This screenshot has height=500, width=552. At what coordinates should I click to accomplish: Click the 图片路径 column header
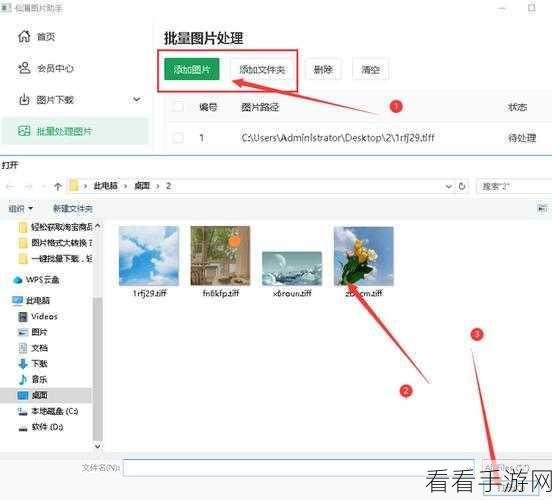pos(260,106)
